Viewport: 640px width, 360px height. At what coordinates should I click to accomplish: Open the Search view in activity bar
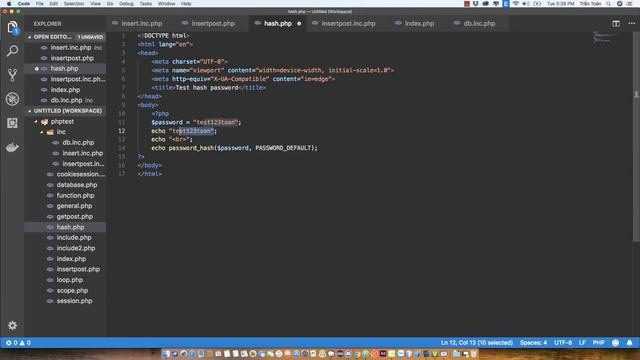[x=12, y=51]
